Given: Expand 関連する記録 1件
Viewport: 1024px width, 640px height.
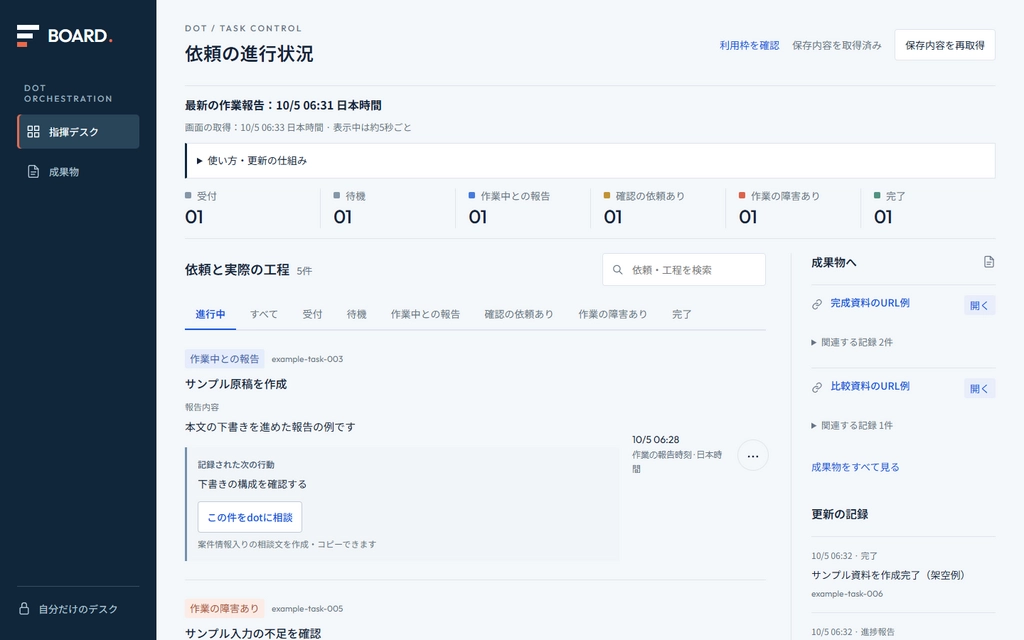Looking at the screenshot, I should 852,426.
